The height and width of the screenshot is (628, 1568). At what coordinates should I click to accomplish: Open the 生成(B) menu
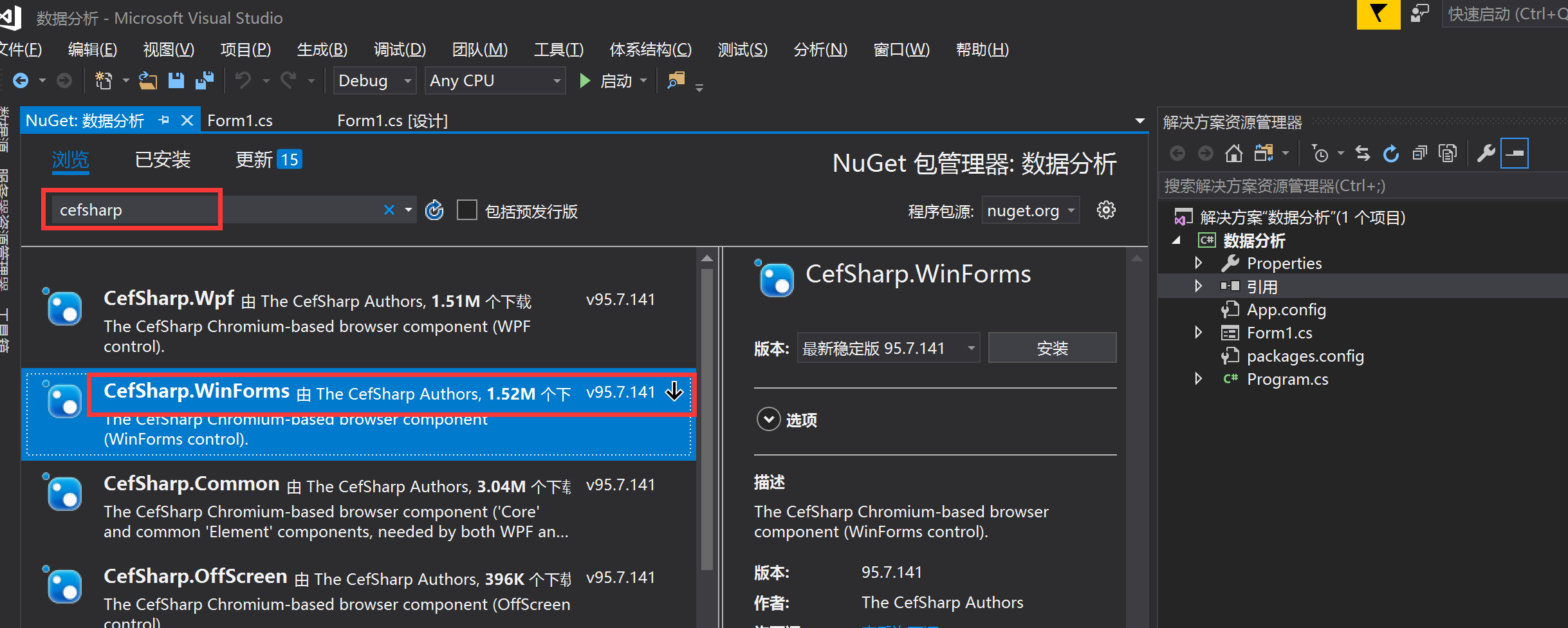pos(322,50)
